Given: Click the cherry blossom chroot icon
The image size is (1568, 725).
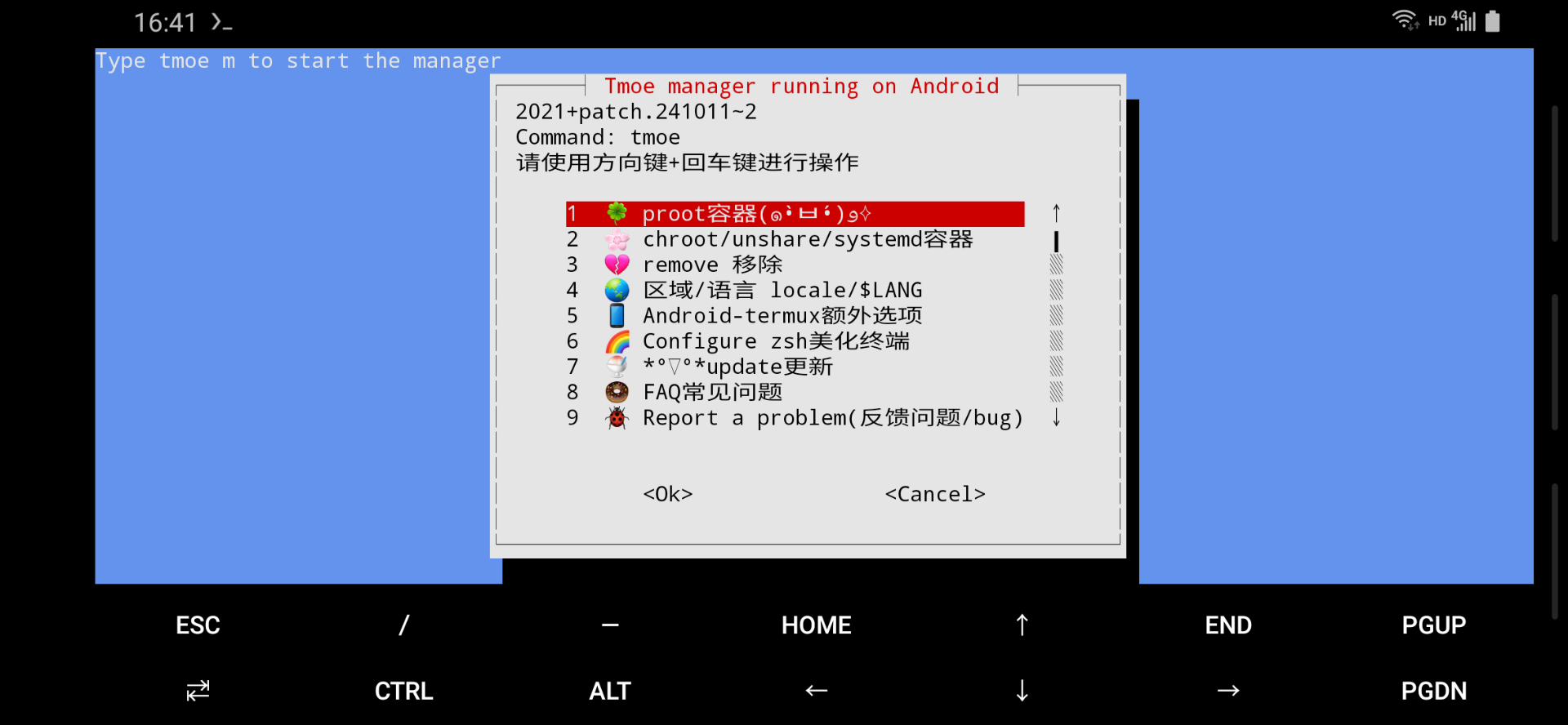Looking at the screenshot, I should (617, 239).
